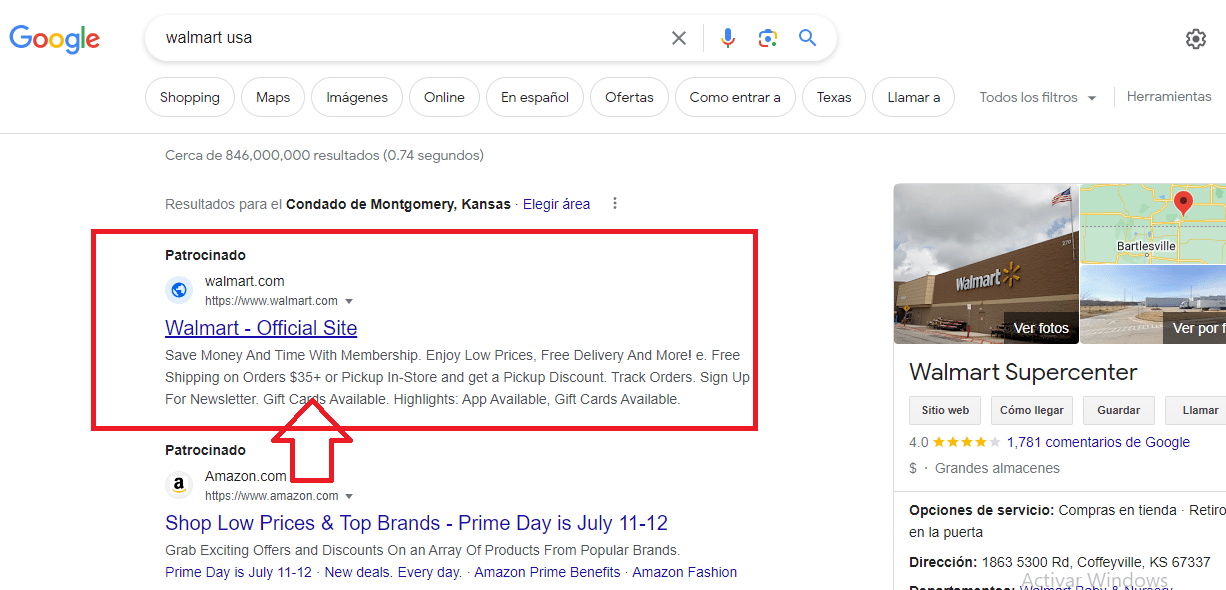The width and height of the screenshot is (1226, 590).
Task: Open the Walmart - Official Site link
Action: click(261, 328)
